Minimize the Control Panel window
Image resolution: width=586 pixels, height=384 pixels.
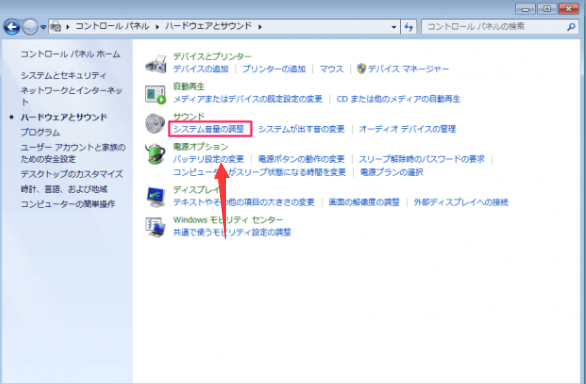(525, 9)
